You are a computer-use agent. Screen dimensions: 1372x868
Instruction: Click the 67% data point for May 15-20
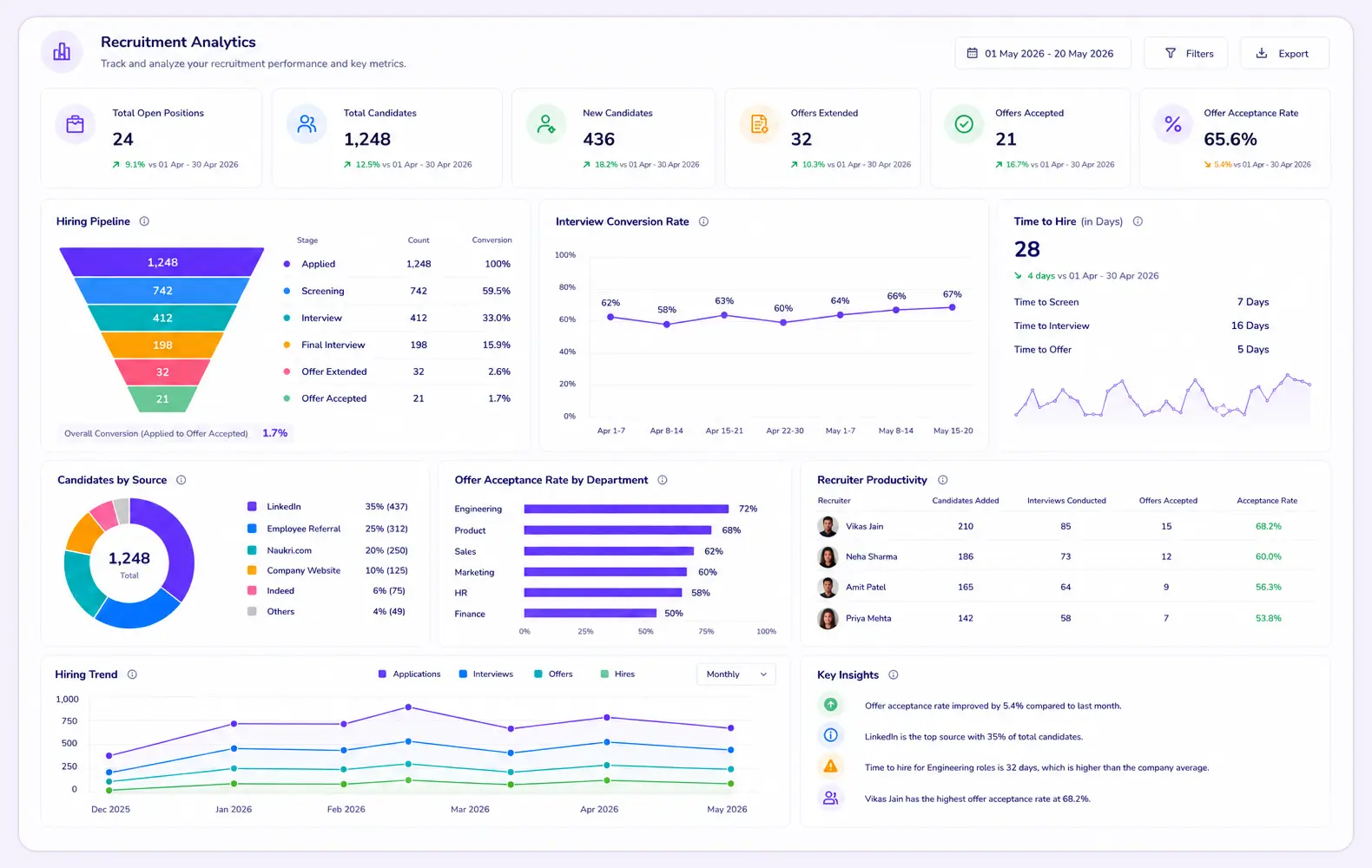pyautogui.click(x=953, y=307)
